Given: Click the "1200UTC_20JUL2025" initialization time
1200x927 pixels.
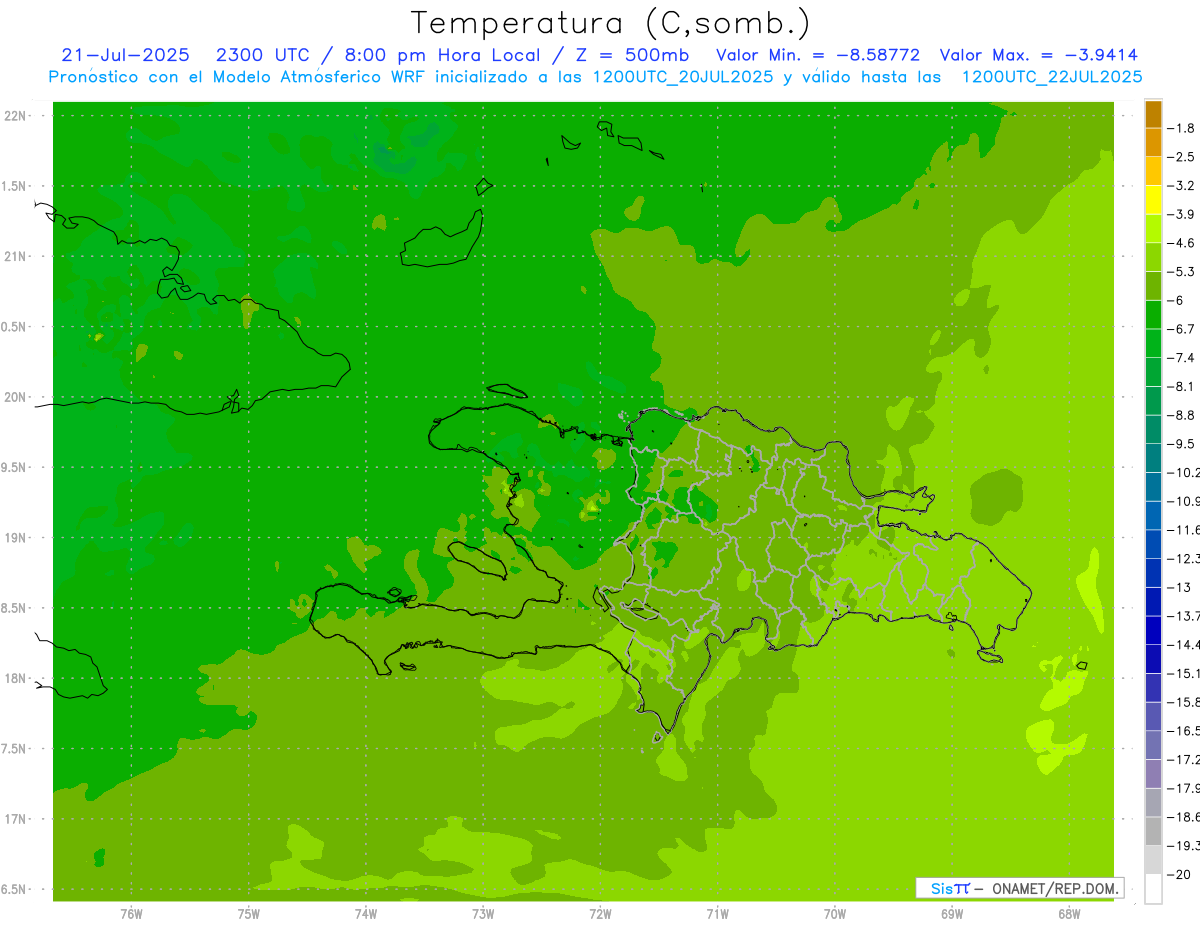Looking at the screenshot, I should click(x=683, y=77).
